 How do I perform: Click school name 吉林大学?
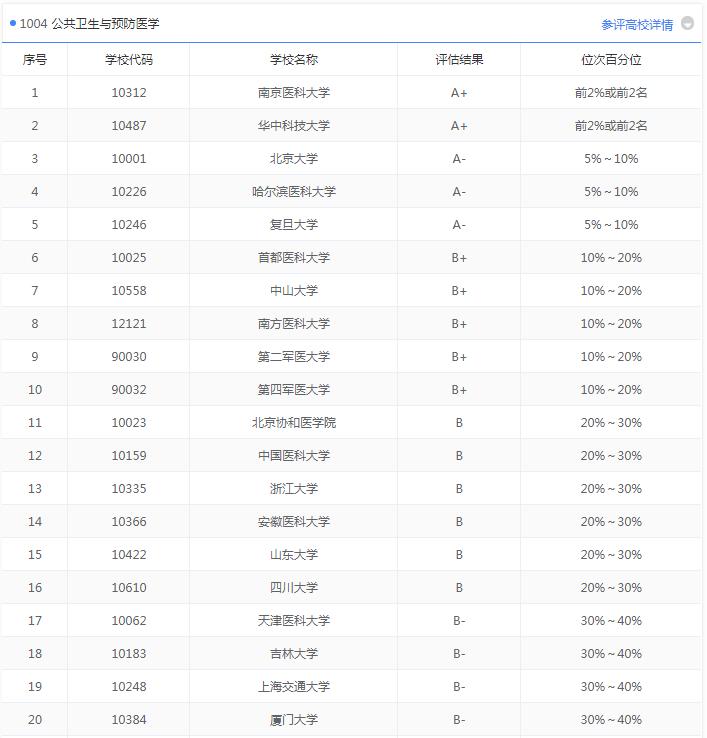(294, 653)
